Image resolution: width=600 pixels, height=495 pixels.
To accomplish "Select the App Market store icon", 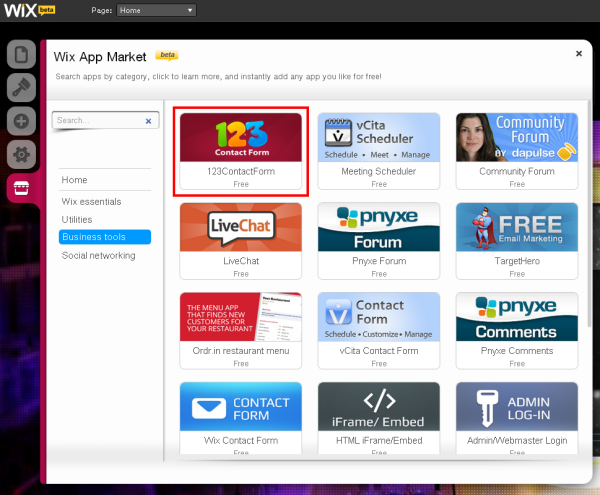I will (21, 188).
